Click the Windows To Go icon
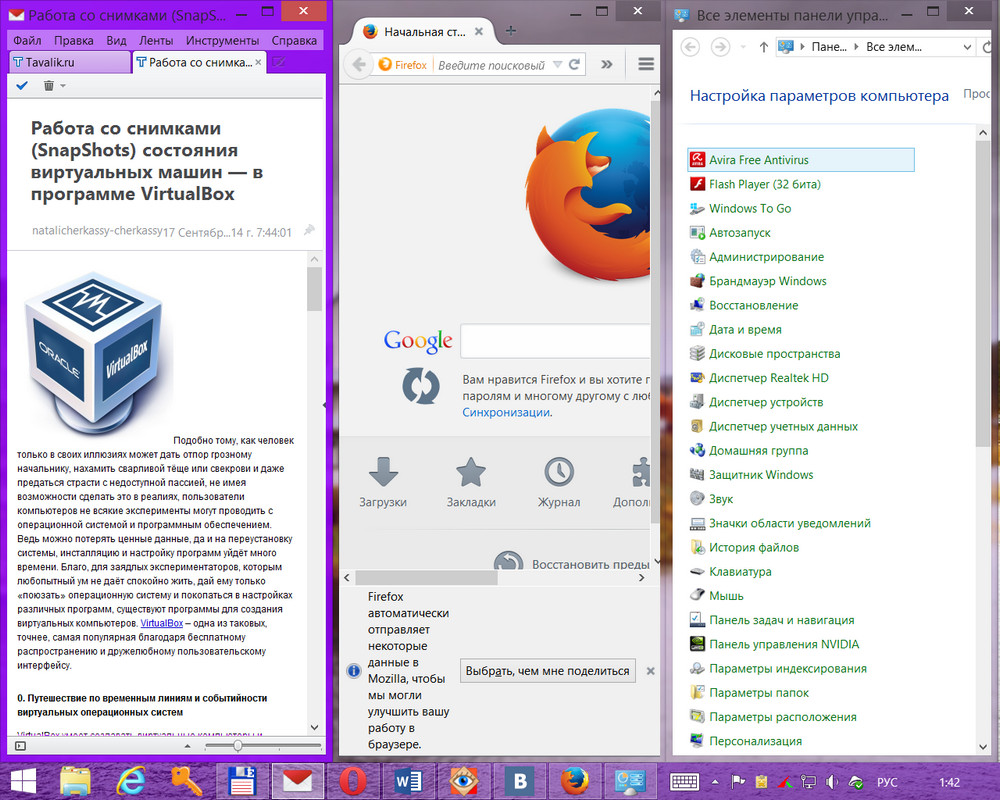Screen dimensions: 1000x800 click(697, 209)
